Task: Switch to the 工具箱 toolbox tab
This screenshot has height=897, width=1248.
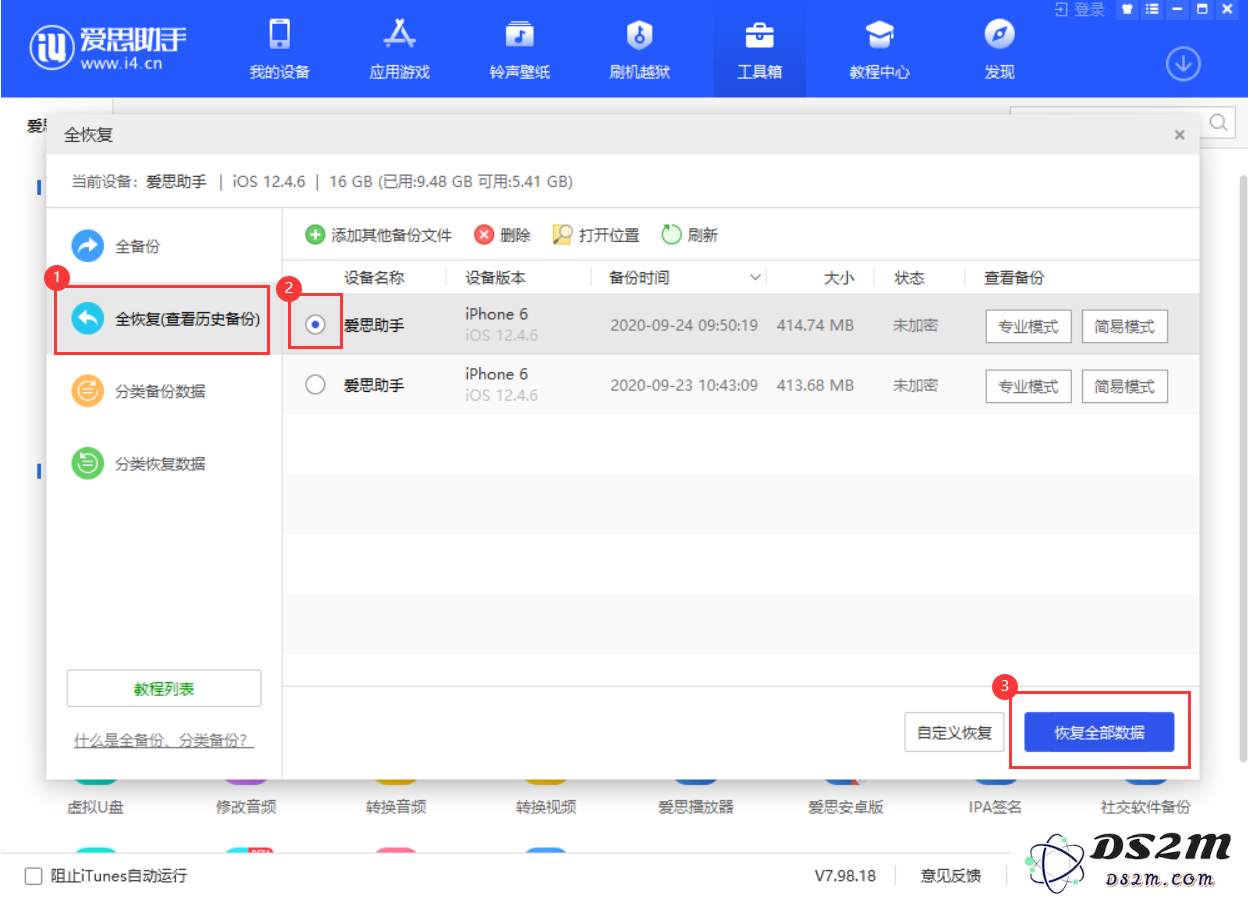Action: point(759,50)
